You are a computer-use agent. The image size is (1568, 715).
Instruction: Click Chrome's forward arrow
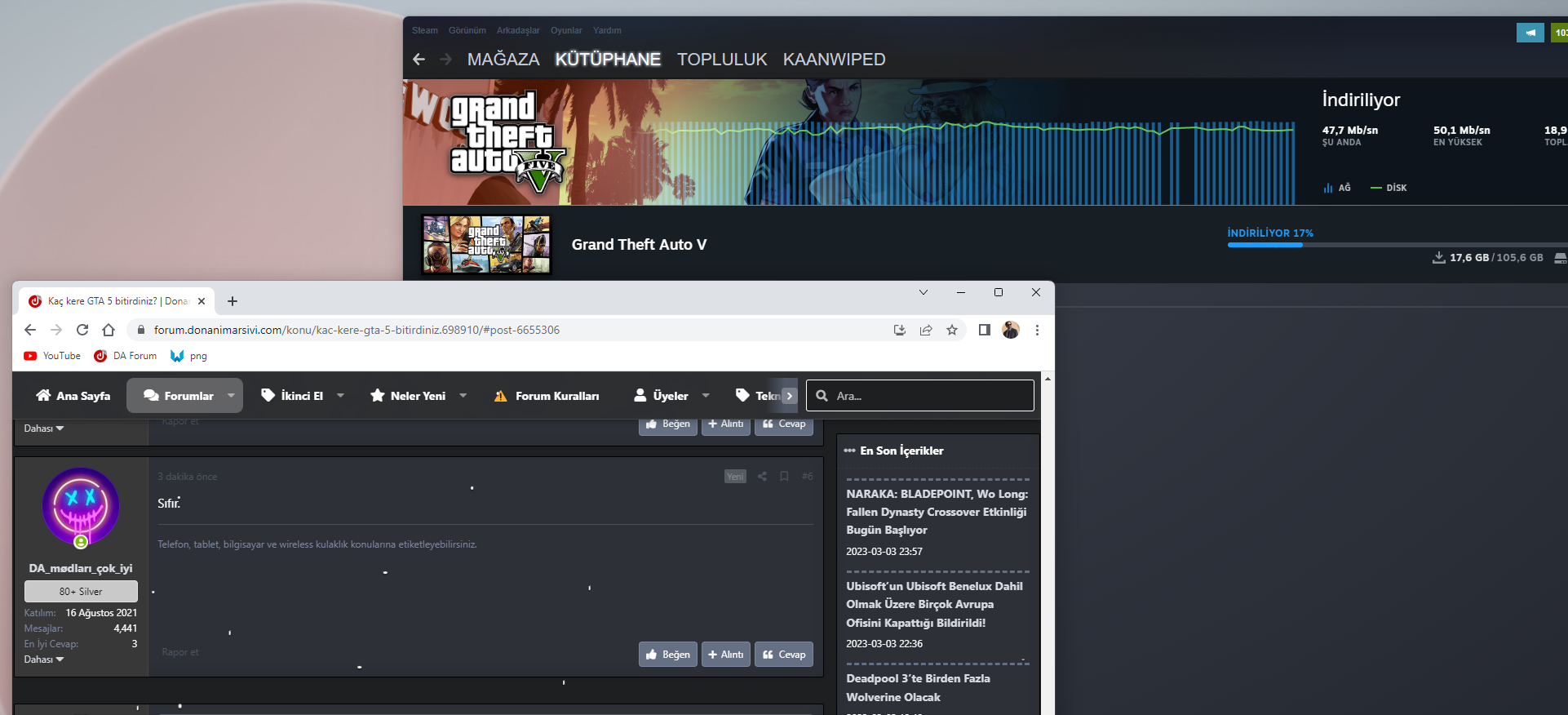tap(56, 330)
